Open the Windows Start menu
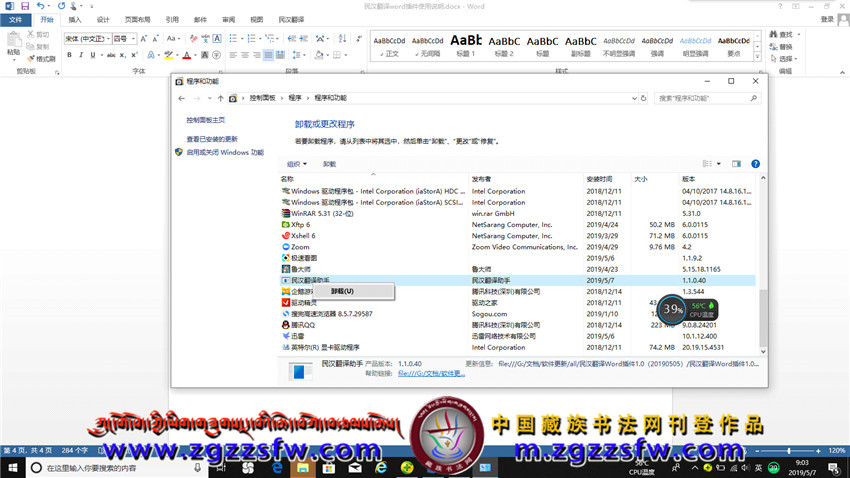Screen dimensions: 850x478 tap(12, 467)
